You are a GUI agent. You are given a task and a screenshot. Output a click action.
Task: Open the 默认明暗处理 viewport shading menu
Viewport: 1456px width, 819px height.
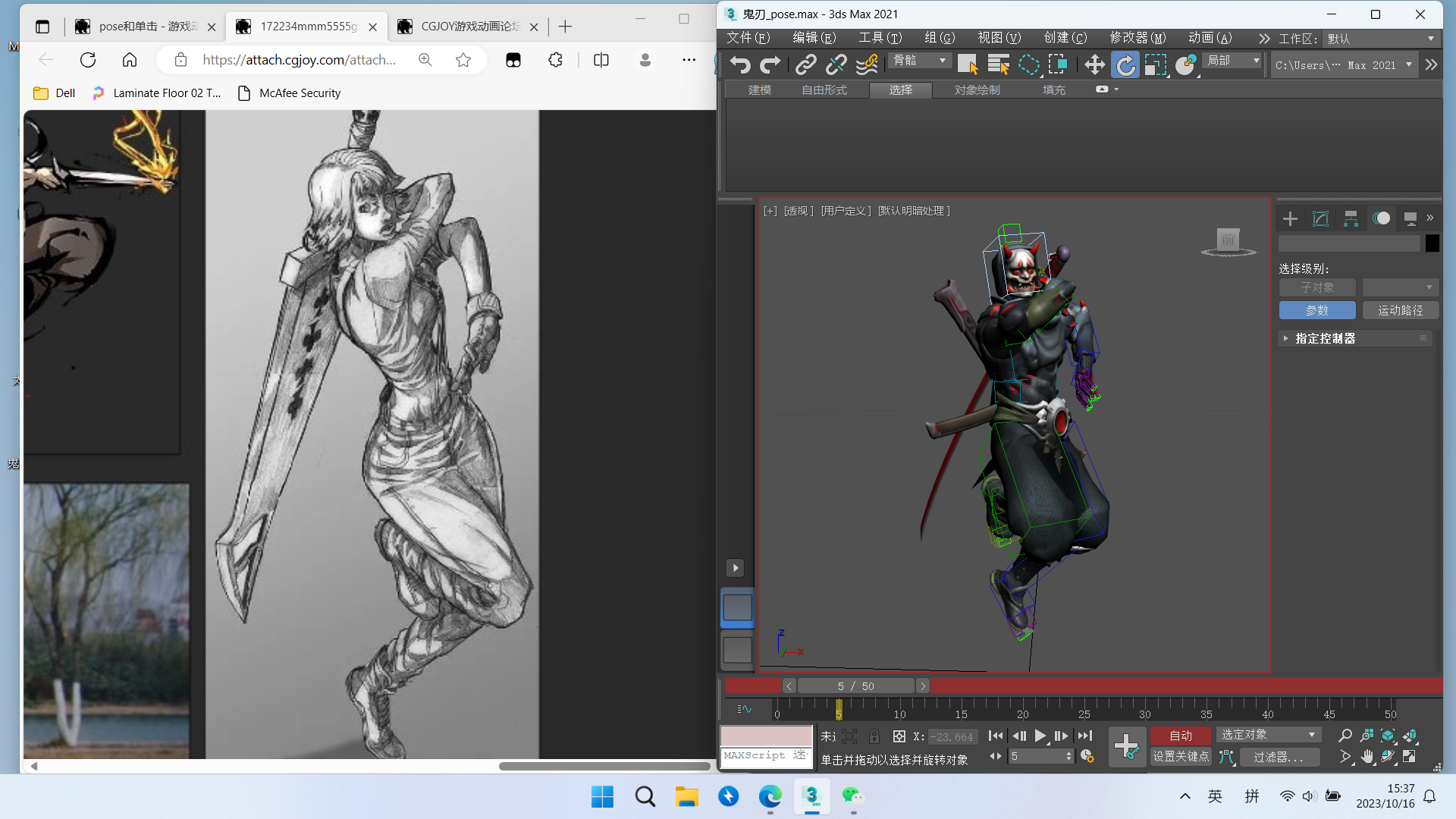914,211
